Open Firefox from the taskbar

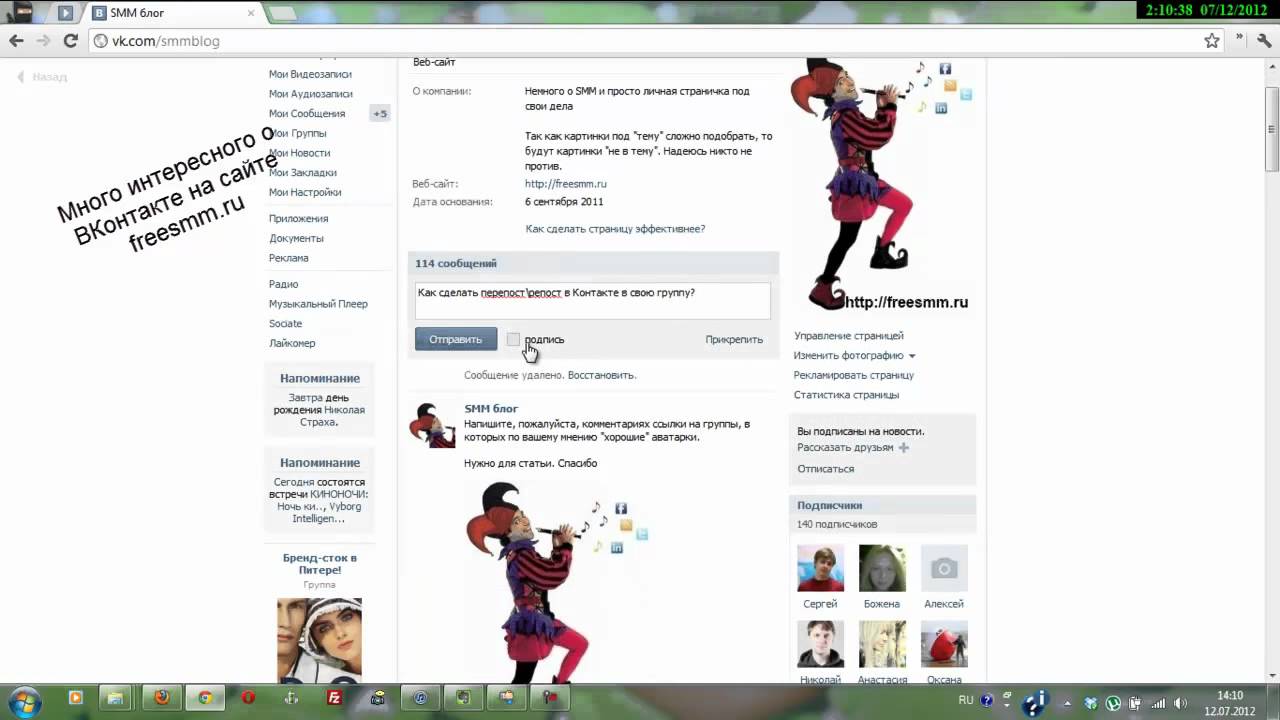coord(161,698)
